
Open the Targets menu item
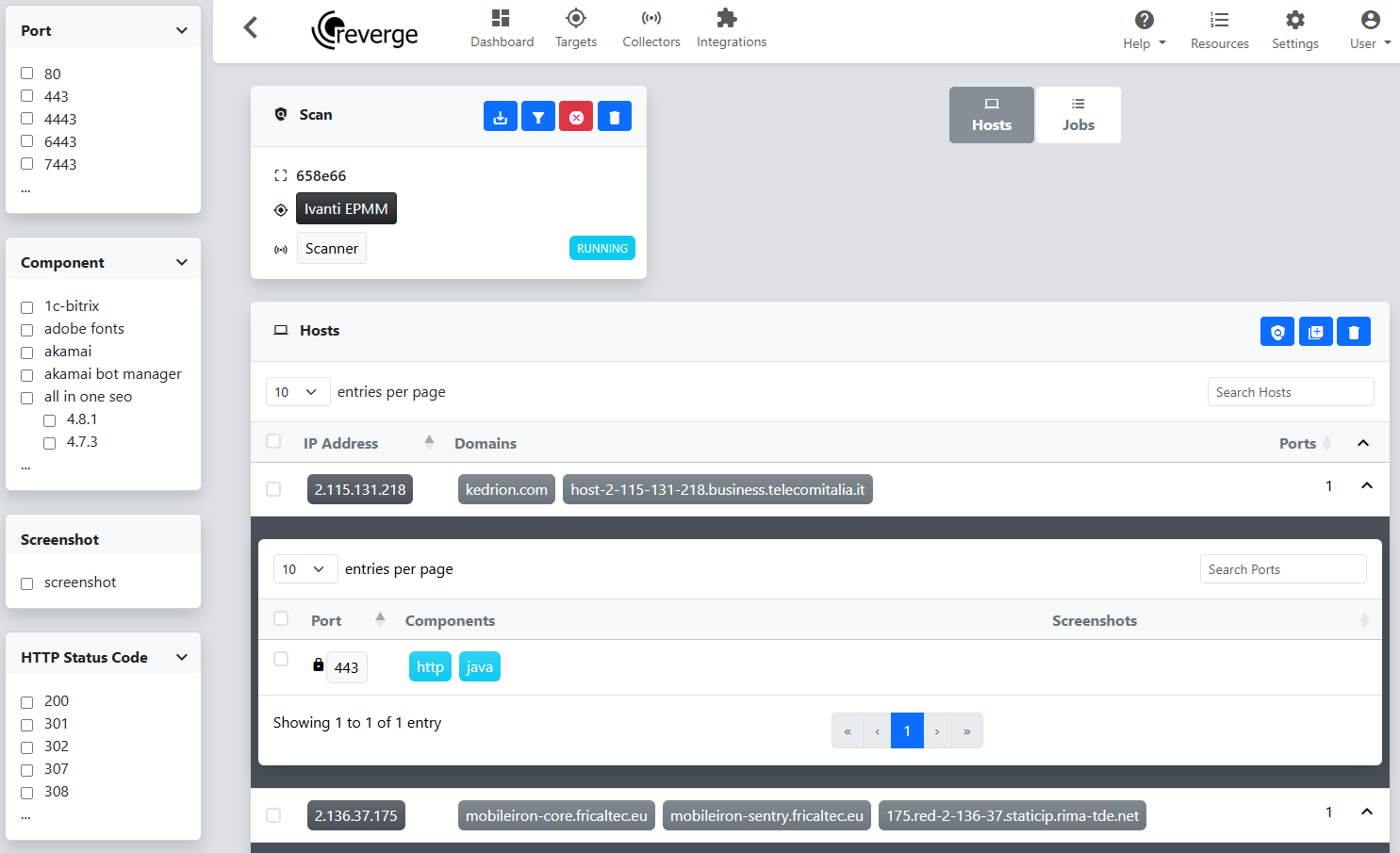click(576, 29)
